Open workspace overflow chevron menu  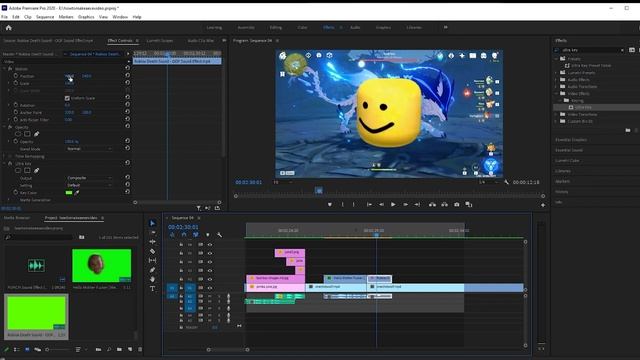point(445,27)
